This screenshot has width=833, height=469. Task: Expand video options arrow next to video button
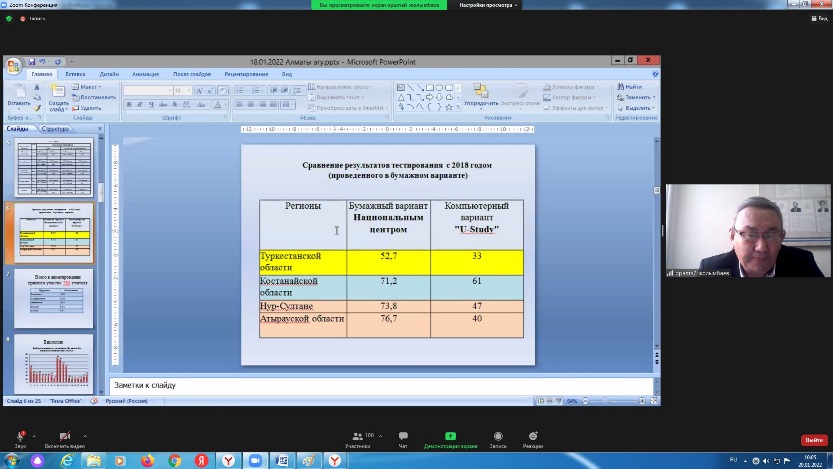[85, 435]
